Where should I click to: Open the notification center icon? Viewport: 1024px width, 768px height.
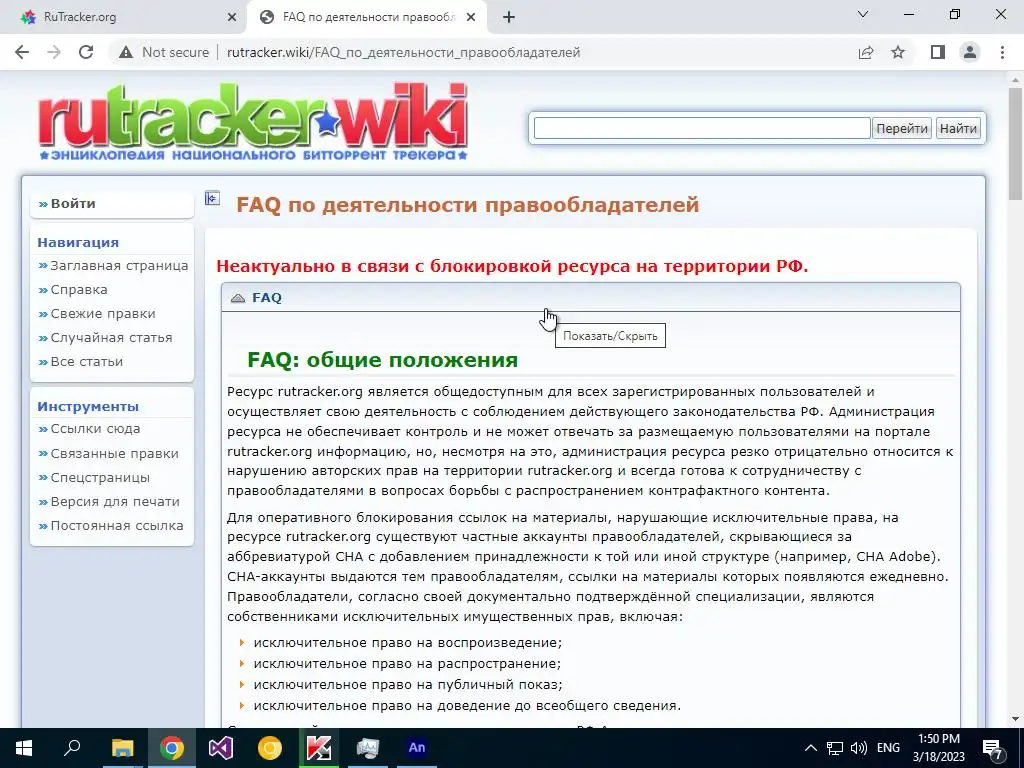click(993, 749)
